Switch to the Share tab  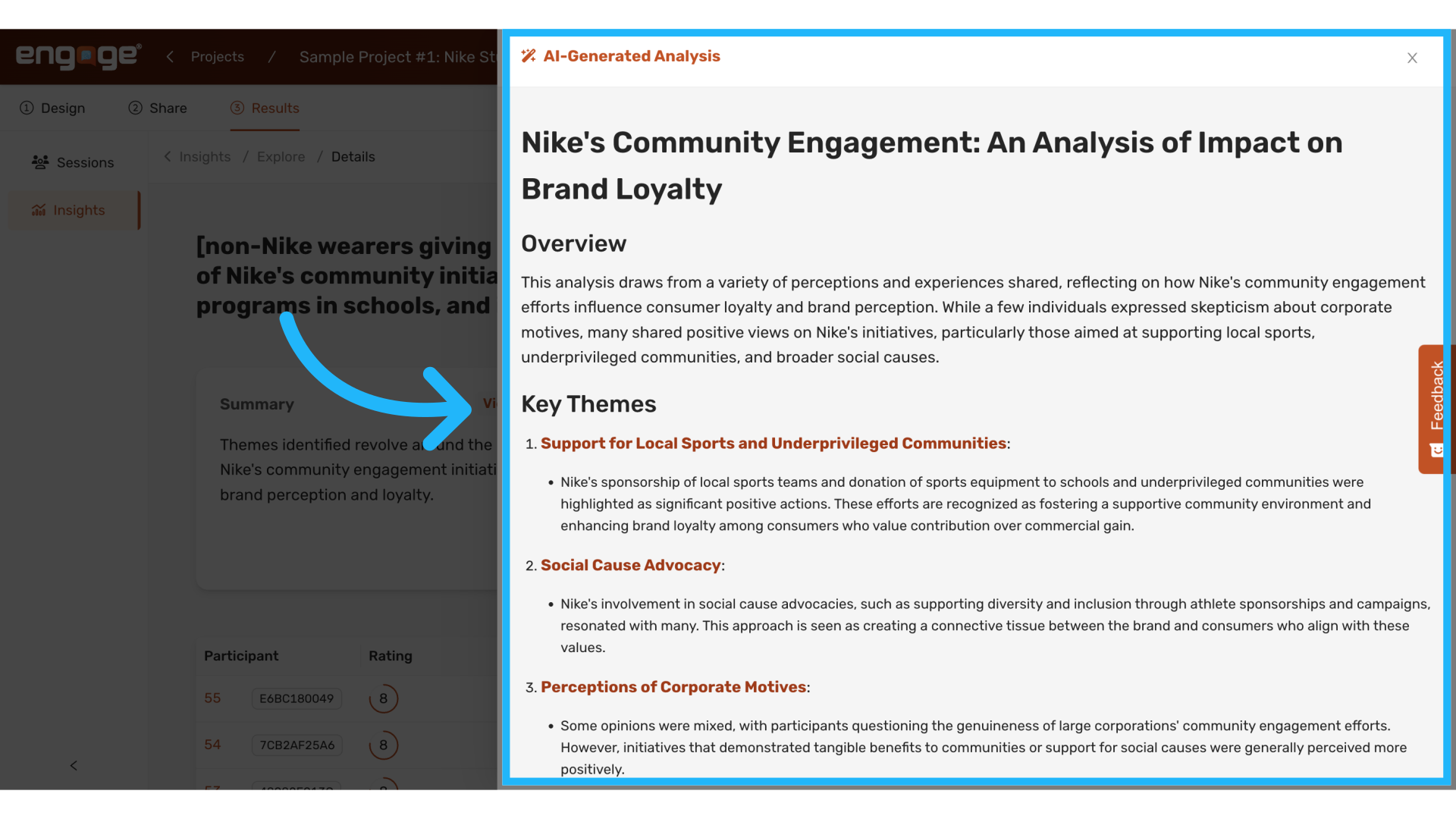[x=158, y=108]
